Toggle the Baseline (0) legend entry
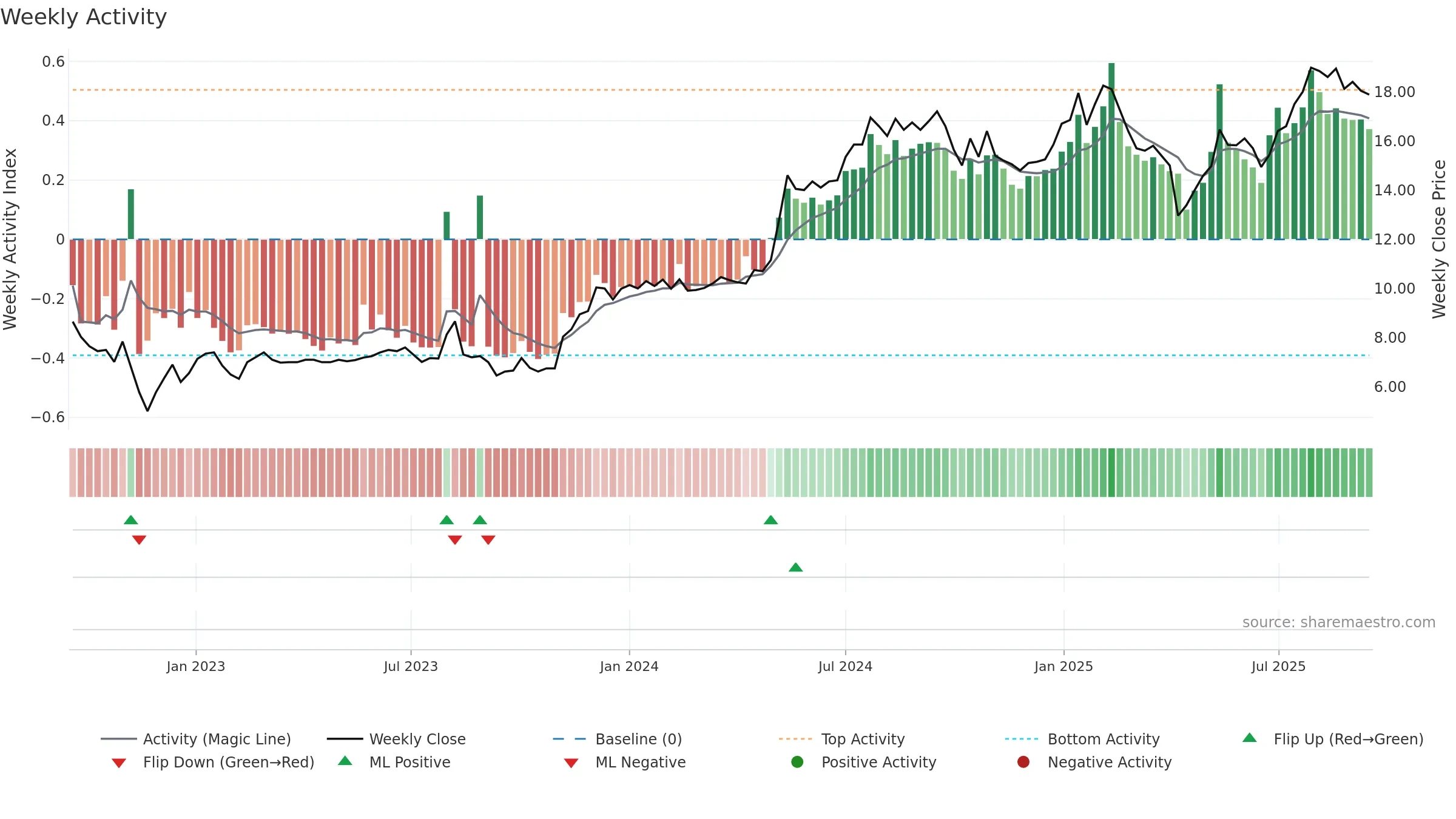 618,739
